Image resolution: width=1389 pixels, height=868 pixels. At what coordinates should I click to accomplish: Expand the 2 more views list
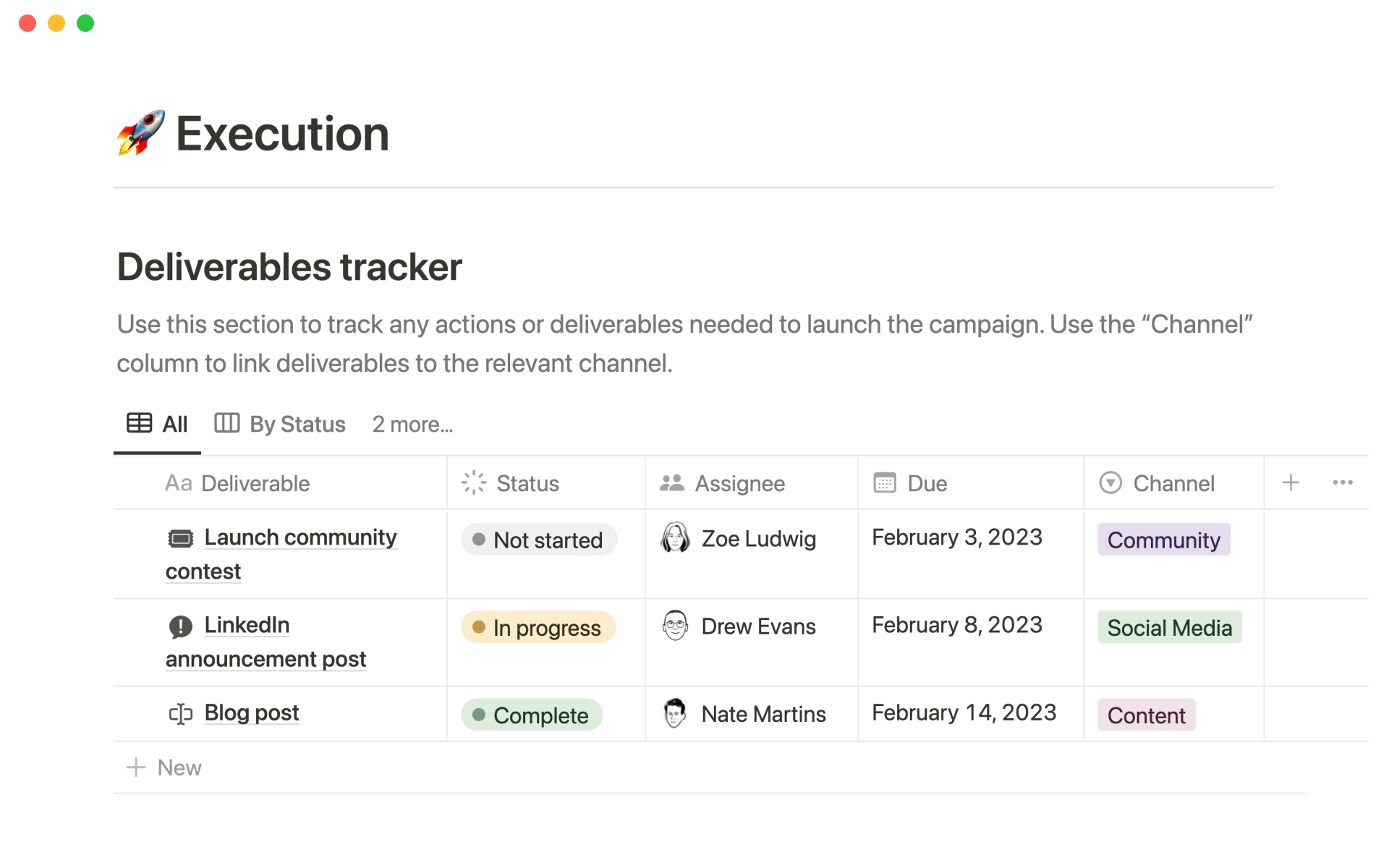(412, 425)
